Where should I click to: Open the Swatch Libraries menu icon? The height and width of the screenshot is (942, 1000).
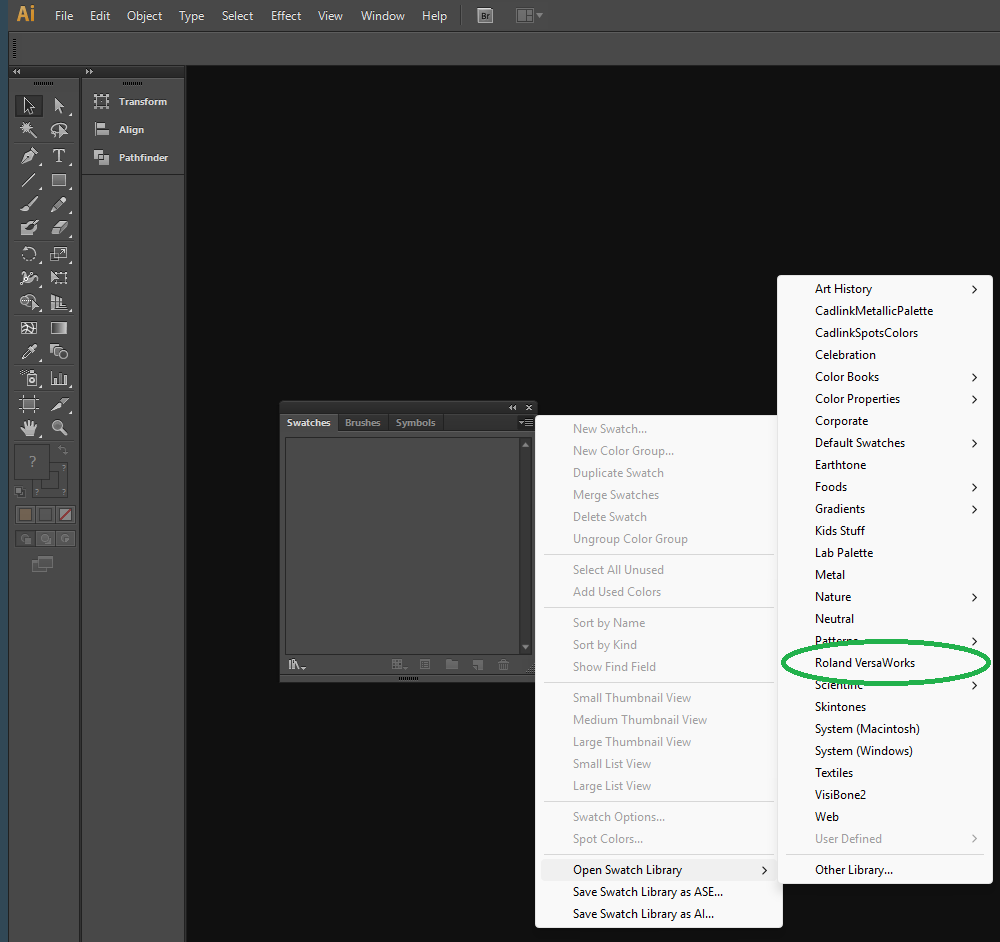pos(297,665)
